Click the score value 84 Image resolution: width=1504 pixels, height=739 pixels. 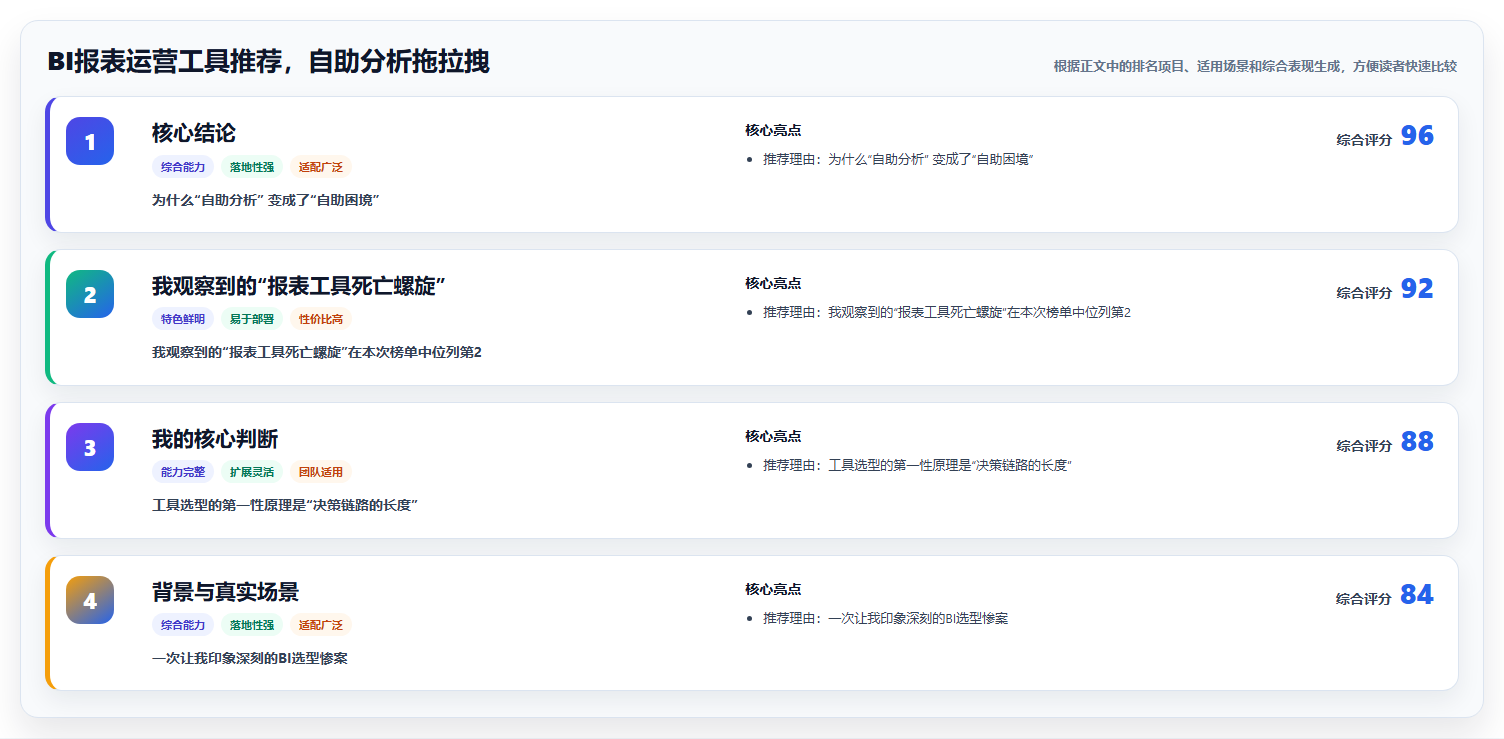coord(1417,595)
